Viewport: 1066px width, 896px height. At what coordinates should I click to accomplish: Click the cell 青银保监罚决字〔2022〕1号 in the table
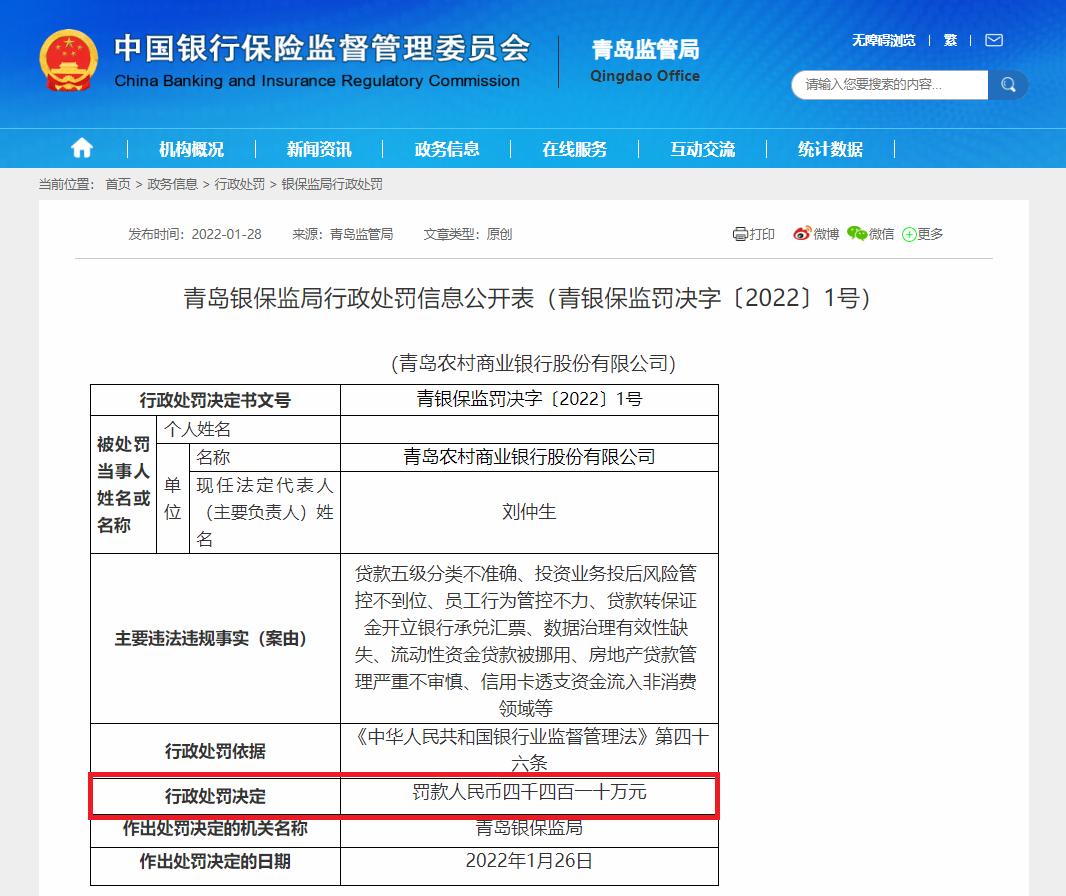tap(529, 399)
